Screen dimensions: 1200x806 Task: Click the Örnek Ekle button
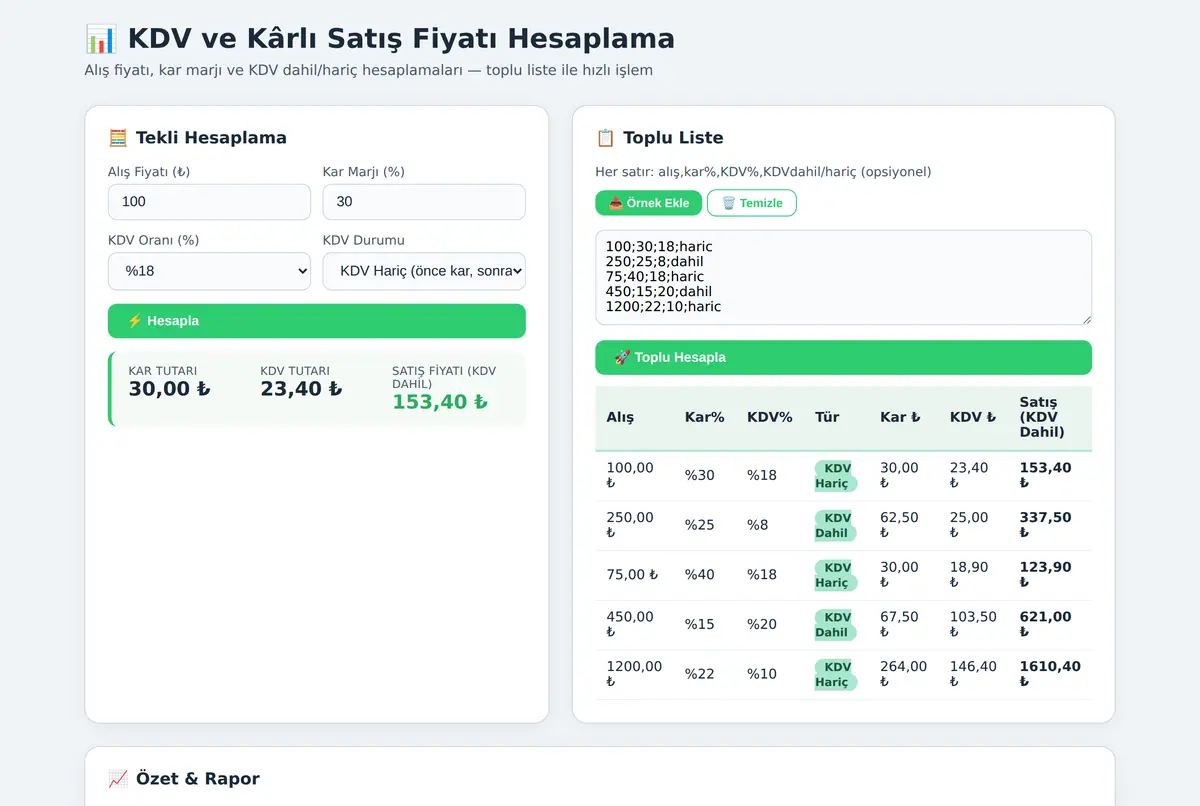point(648,203)
